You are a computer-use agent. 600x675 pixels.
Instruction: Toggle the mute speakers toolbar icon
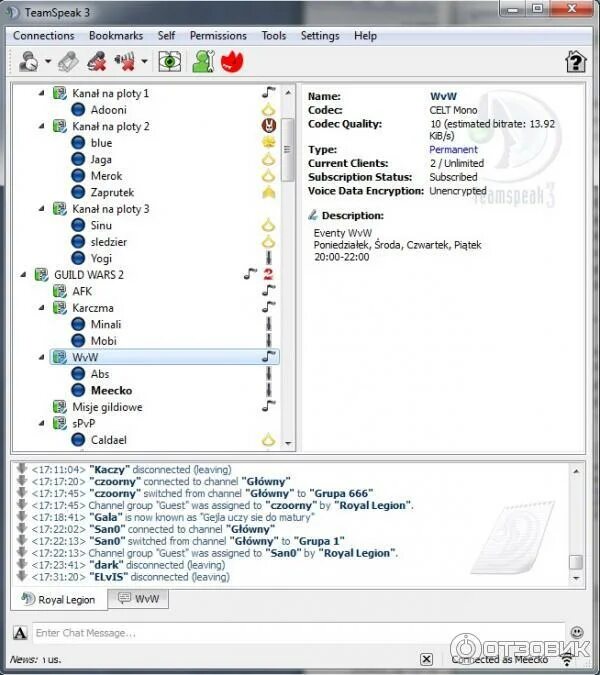coord(124,62)
